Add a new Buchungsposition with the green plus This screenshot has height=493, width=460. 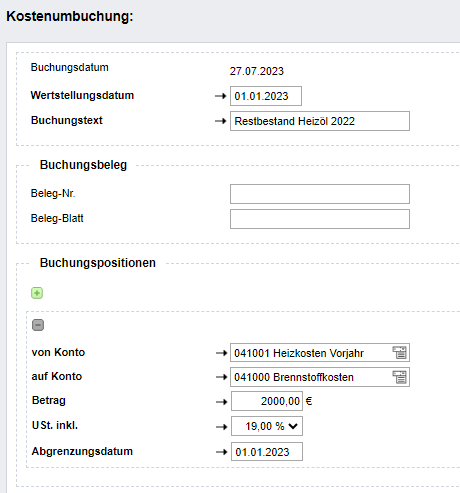tap(37, 293)
